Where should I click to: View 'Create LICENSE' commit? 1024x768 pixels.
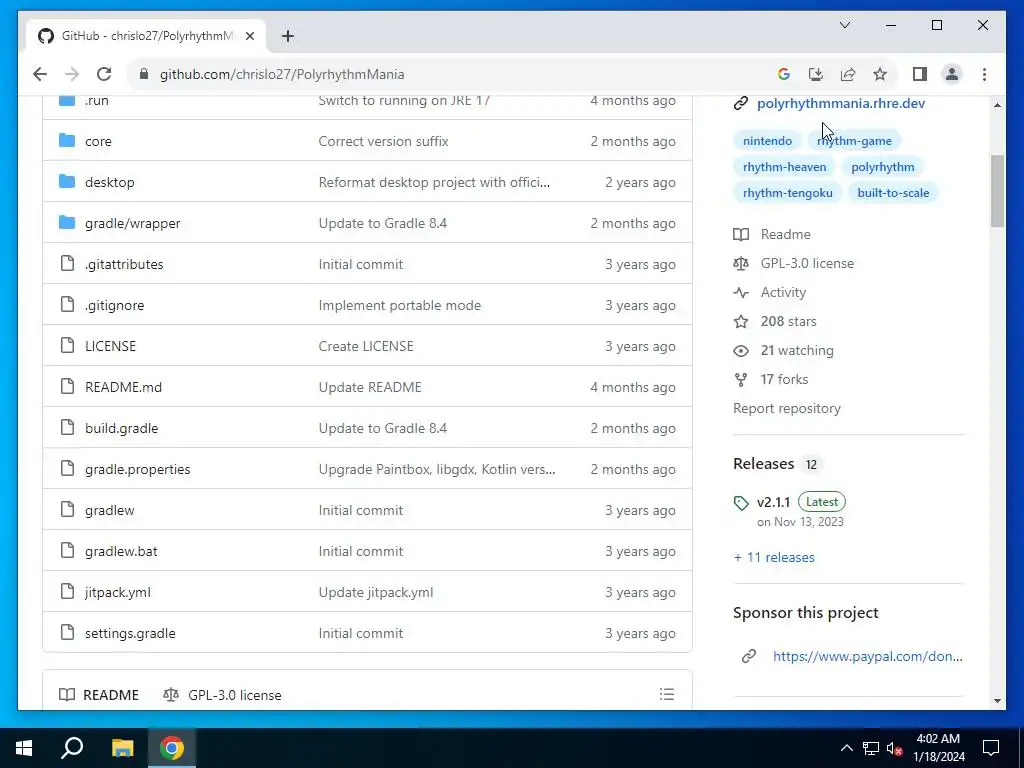pos(366,346)
